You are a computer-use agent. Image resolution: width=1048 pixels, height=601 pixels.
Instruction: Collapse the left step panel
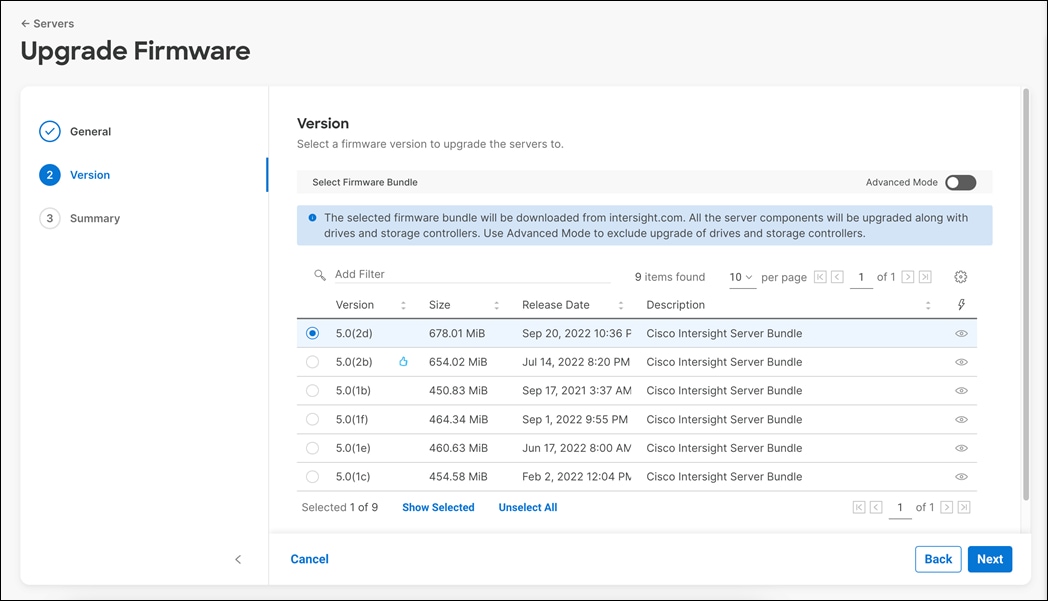coord(238,559)
